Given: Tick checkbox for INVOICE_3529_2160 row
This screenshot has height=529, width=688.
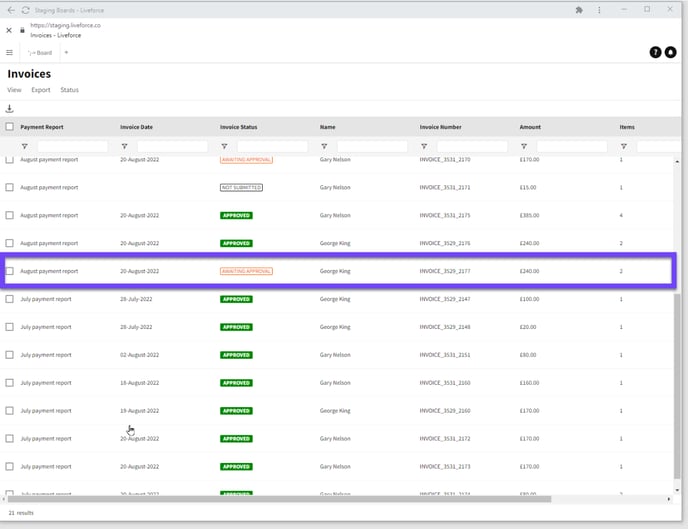Looking at the screenshot, I should (x=9, y=411).
